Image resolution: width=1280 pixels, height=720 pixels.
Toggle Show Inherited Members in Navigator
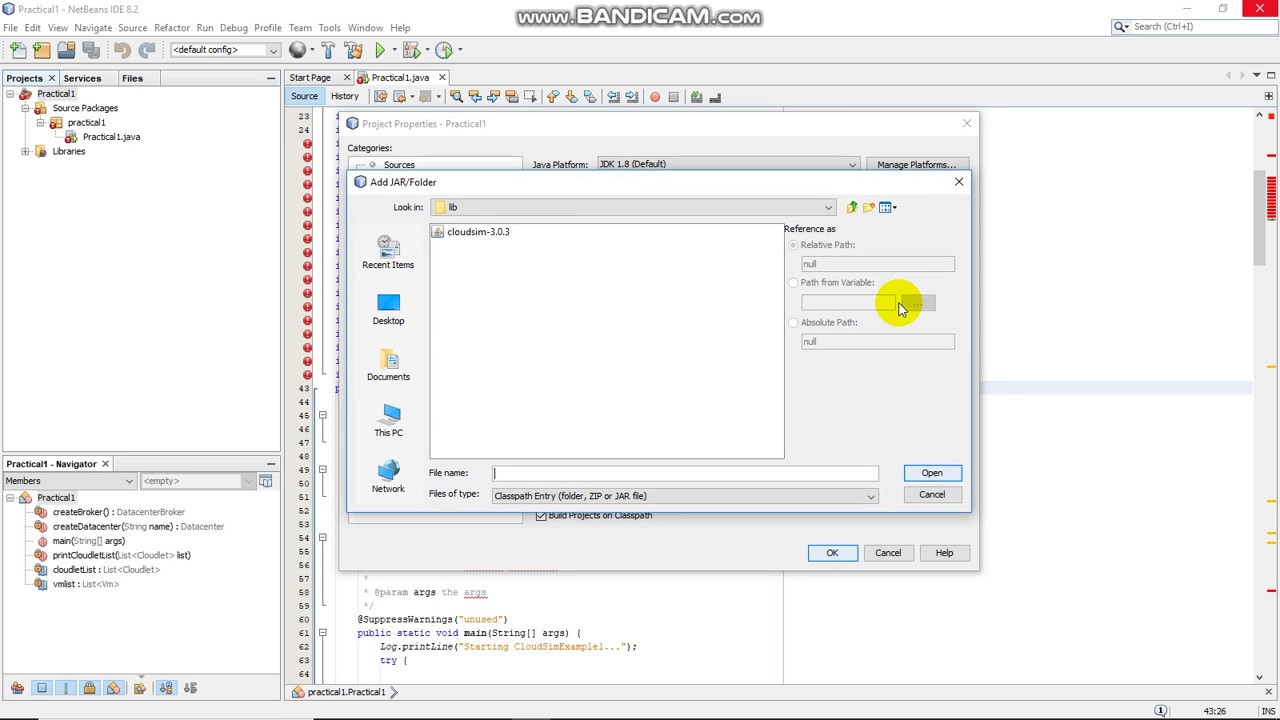coord(17,688)
